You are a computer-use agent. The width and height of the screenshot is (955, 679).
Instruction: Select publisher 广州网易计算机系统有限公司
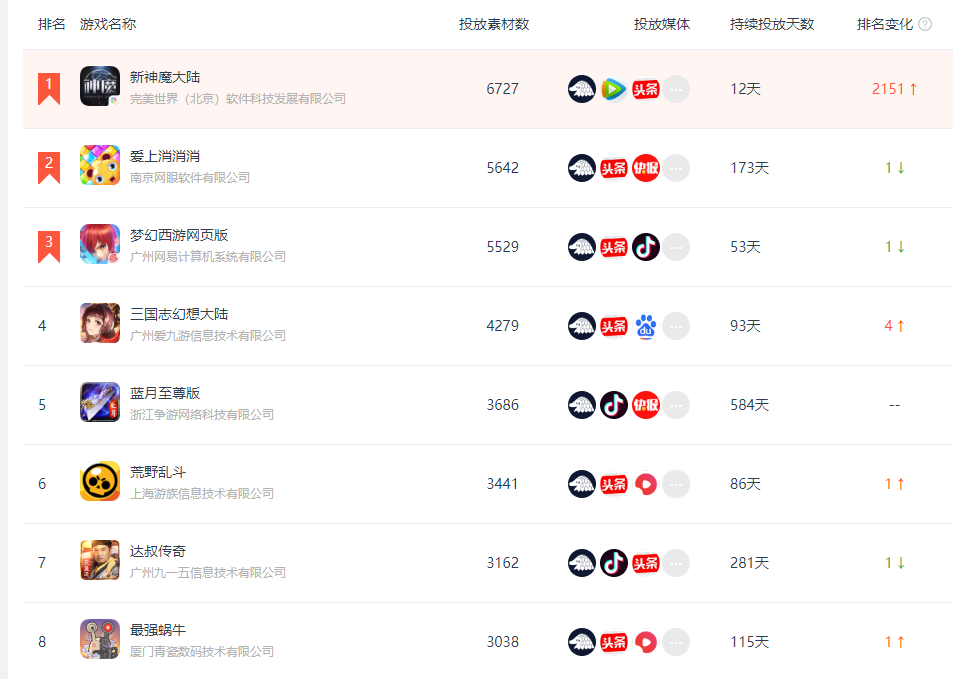pos(208,257)
